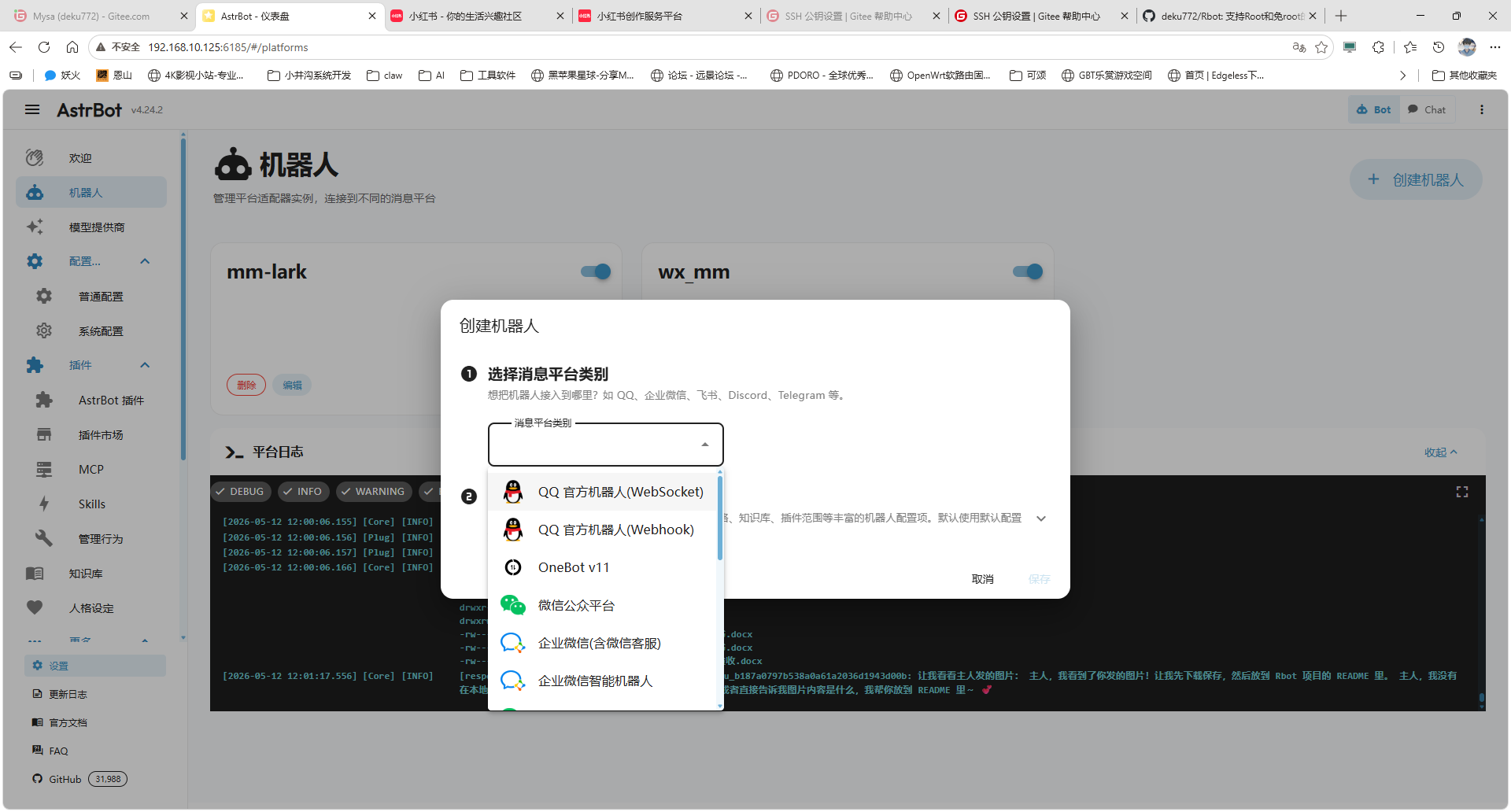
Task: Switch to Chat mode
Action: click(x=1427, y=109)
